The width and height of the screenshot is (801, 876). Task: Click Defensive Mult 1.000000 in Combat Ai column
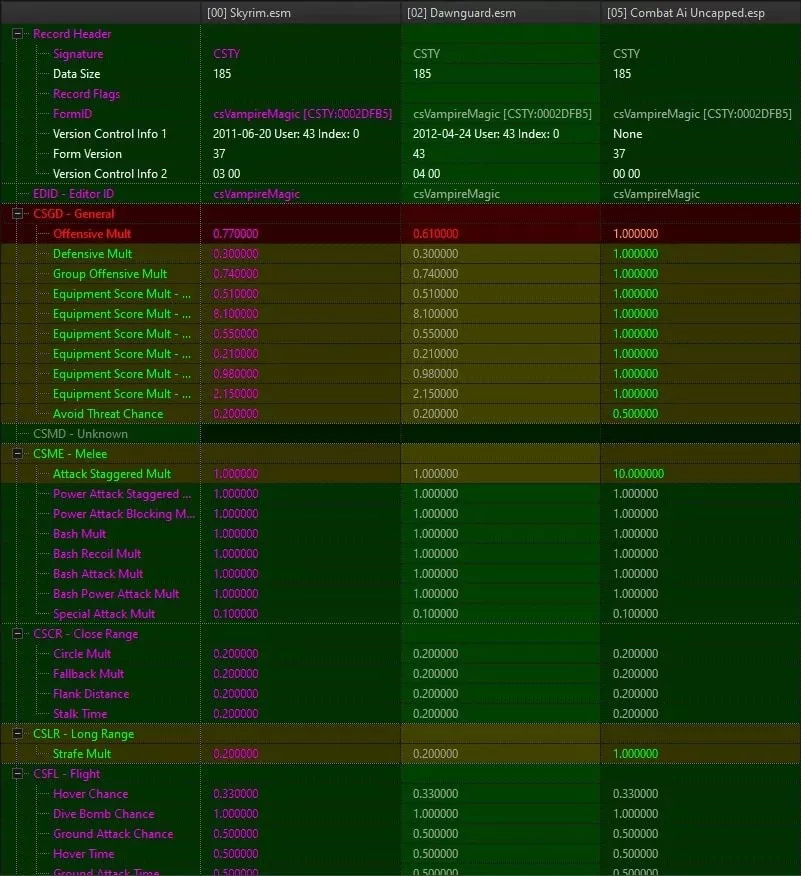point(635,254)
